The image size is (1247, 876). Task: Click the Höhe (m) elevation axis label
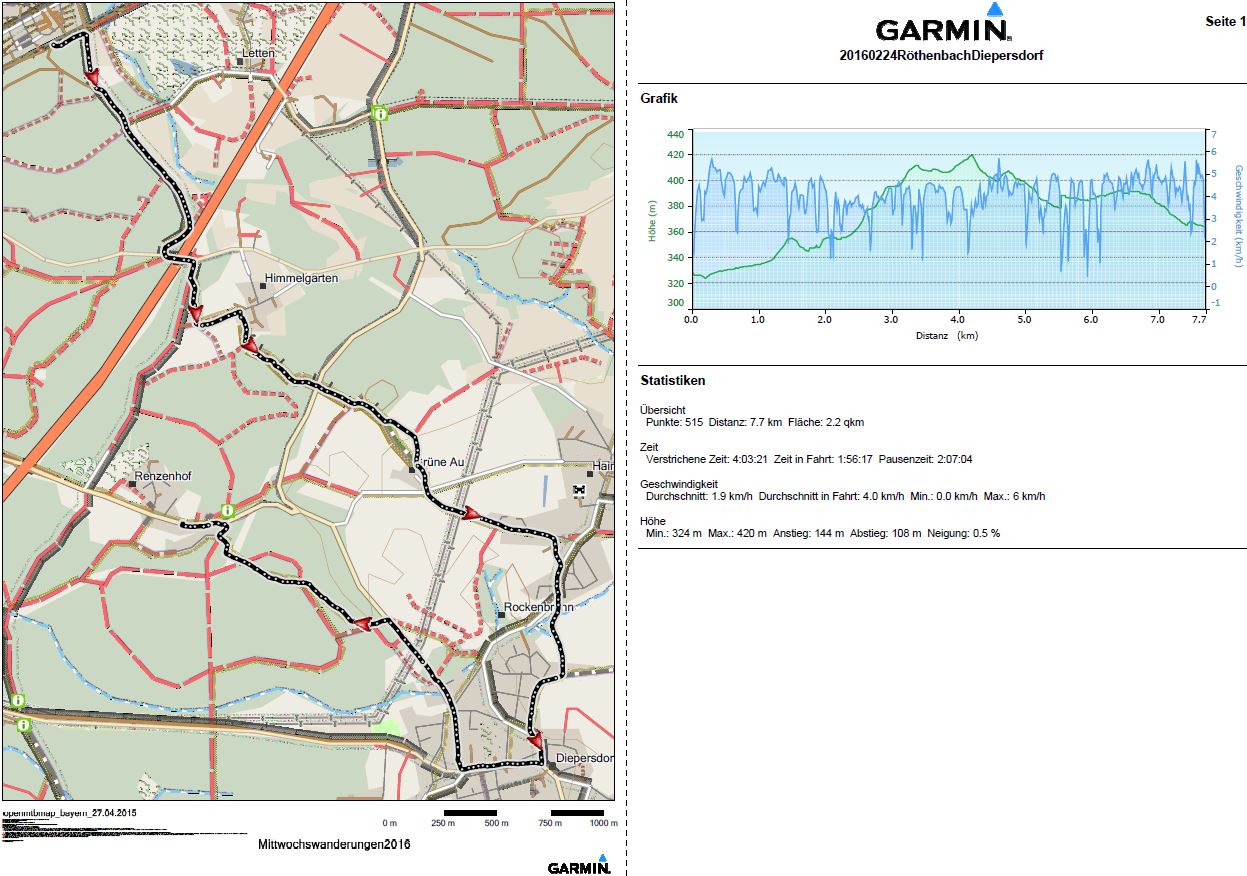[652, 221]
